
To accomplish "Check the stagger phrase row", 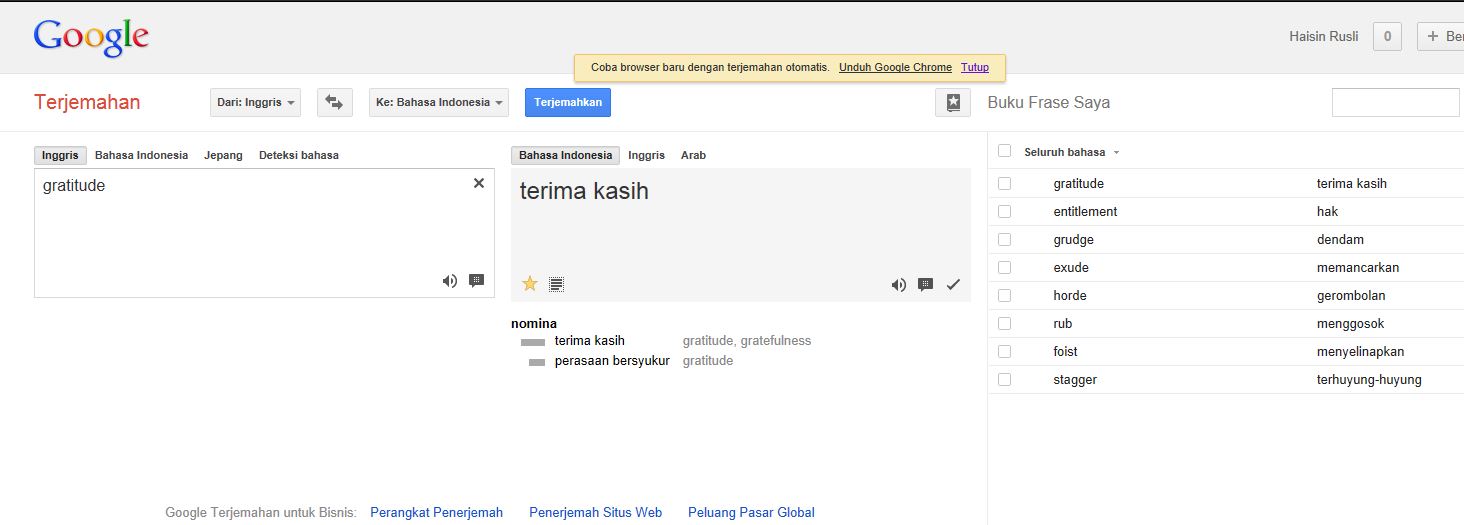I will 1004,379.
